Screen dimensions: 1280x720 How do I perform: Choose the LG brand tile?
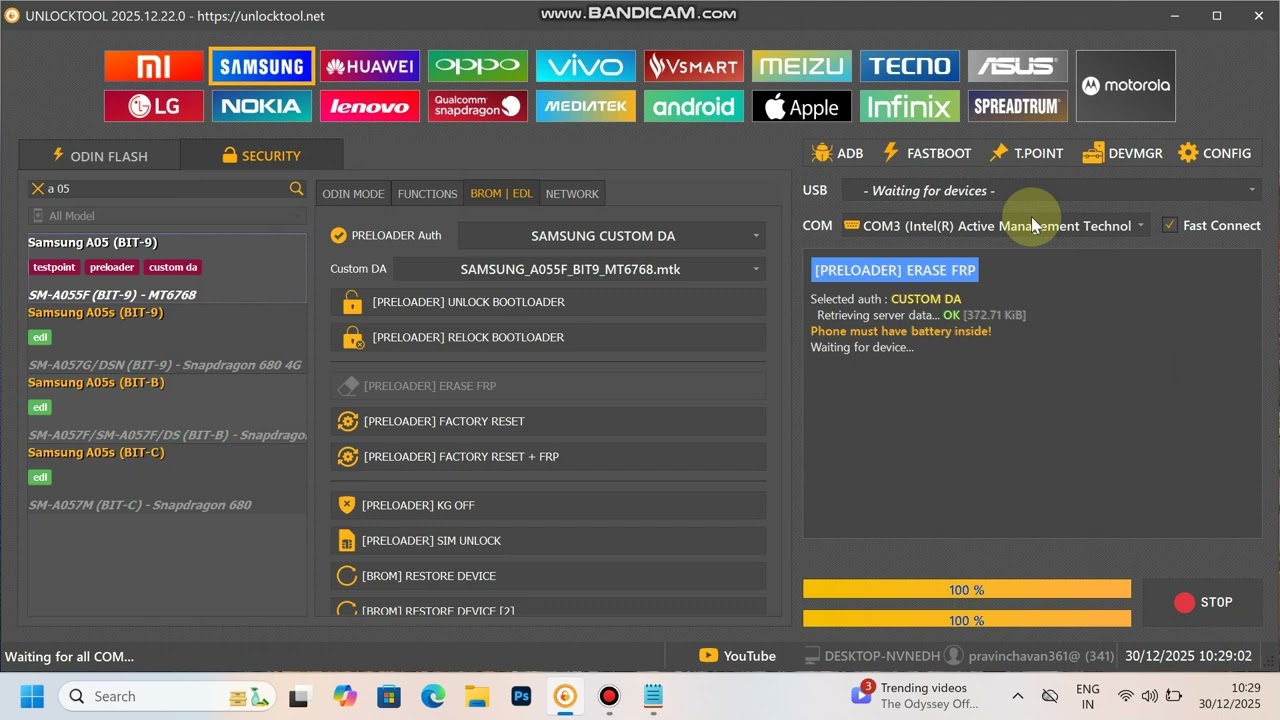coord(154,106)
